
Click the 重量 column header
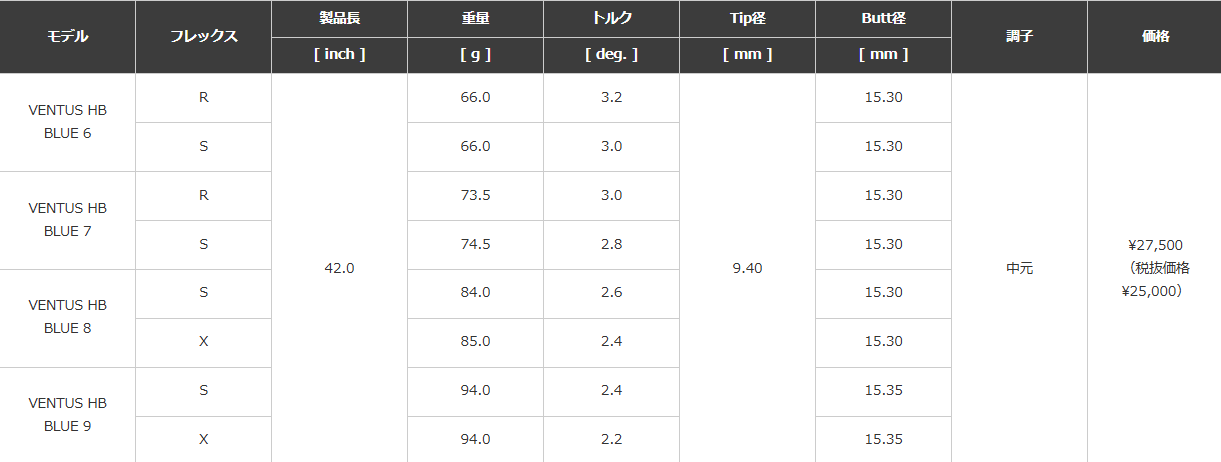coord(475,19)
